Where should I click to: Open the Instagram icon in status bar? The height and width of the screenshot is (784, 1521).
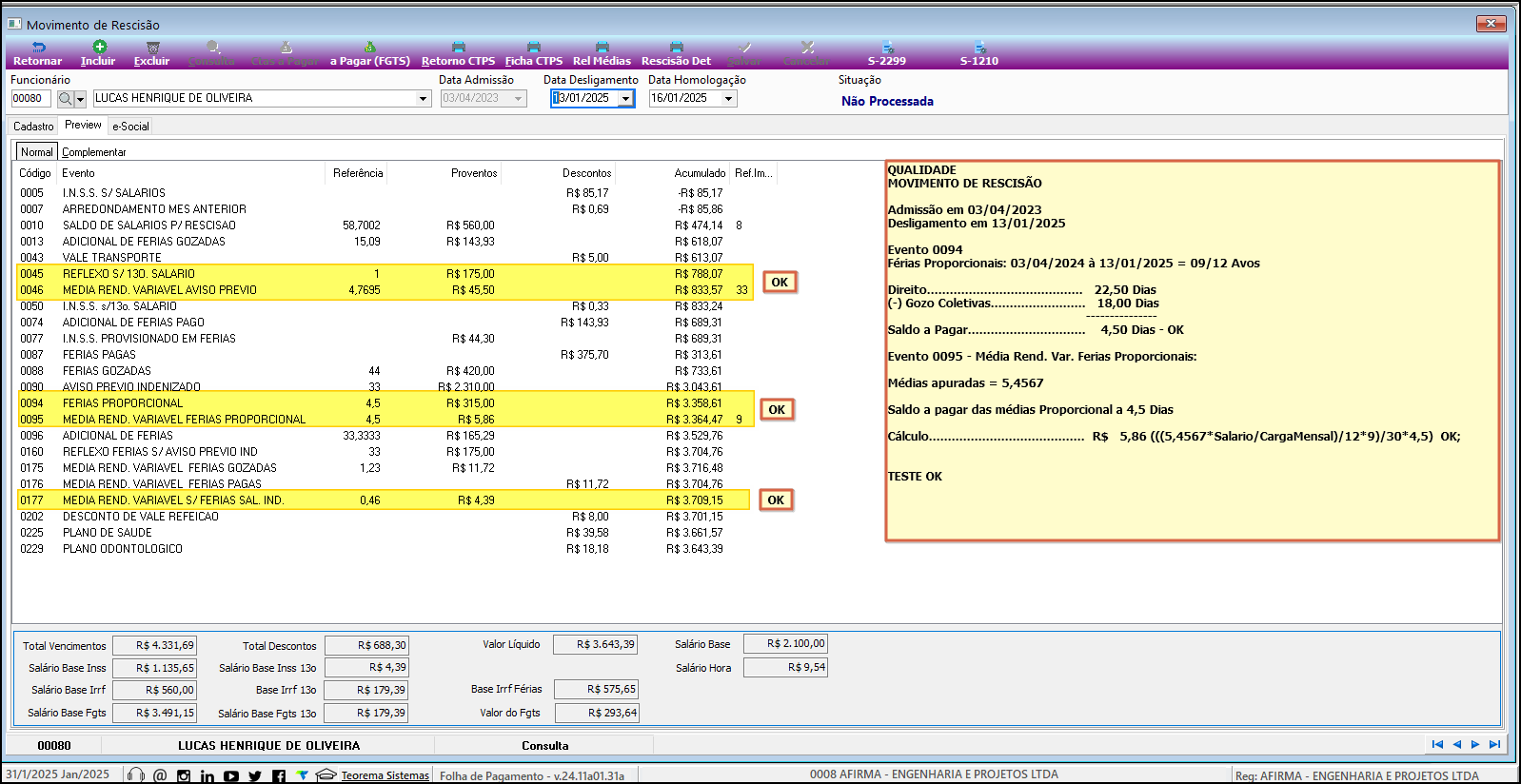[x=184, y=775]
